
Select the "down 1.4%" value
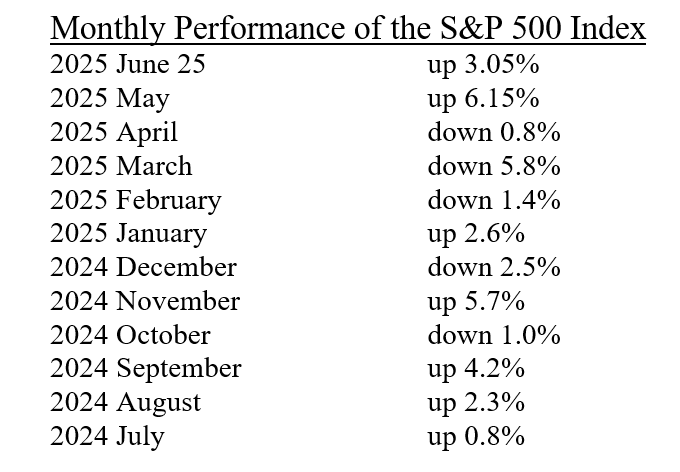(494, 200)
